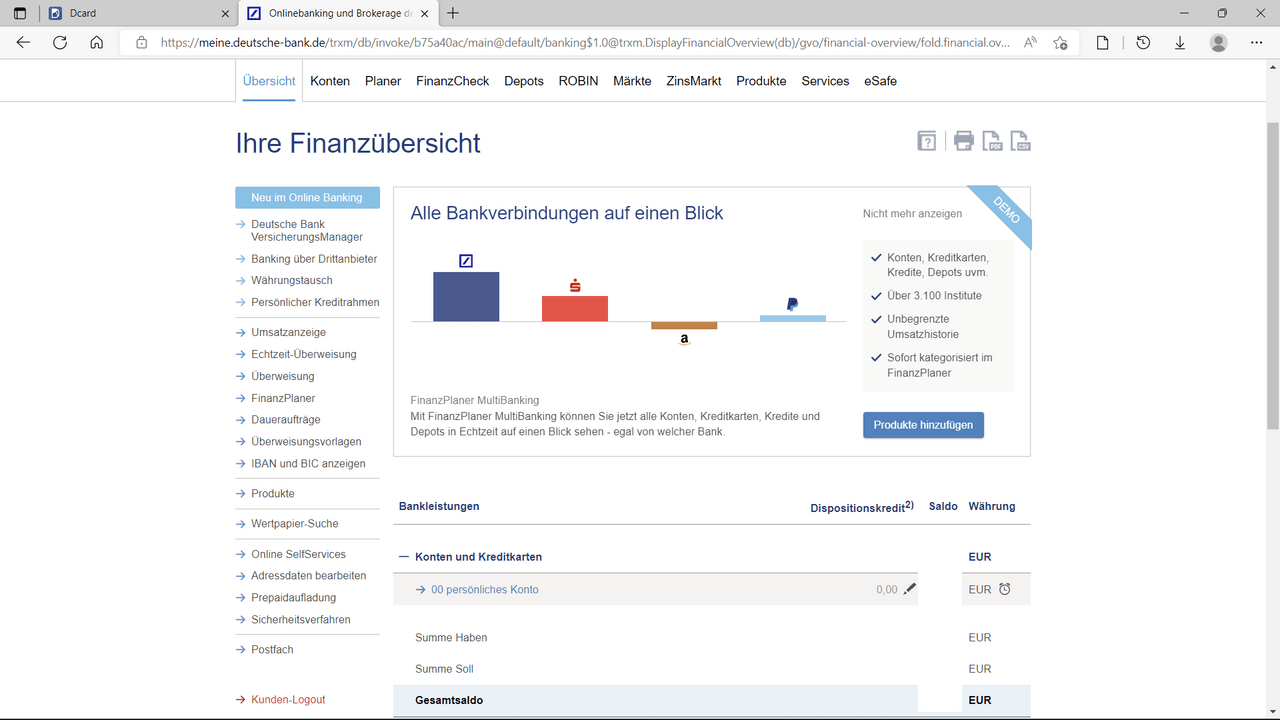This screenshot has height=720, width=1280.
Task: Open FinanzPlaner in the sidebar
Action: pos(283,398)
